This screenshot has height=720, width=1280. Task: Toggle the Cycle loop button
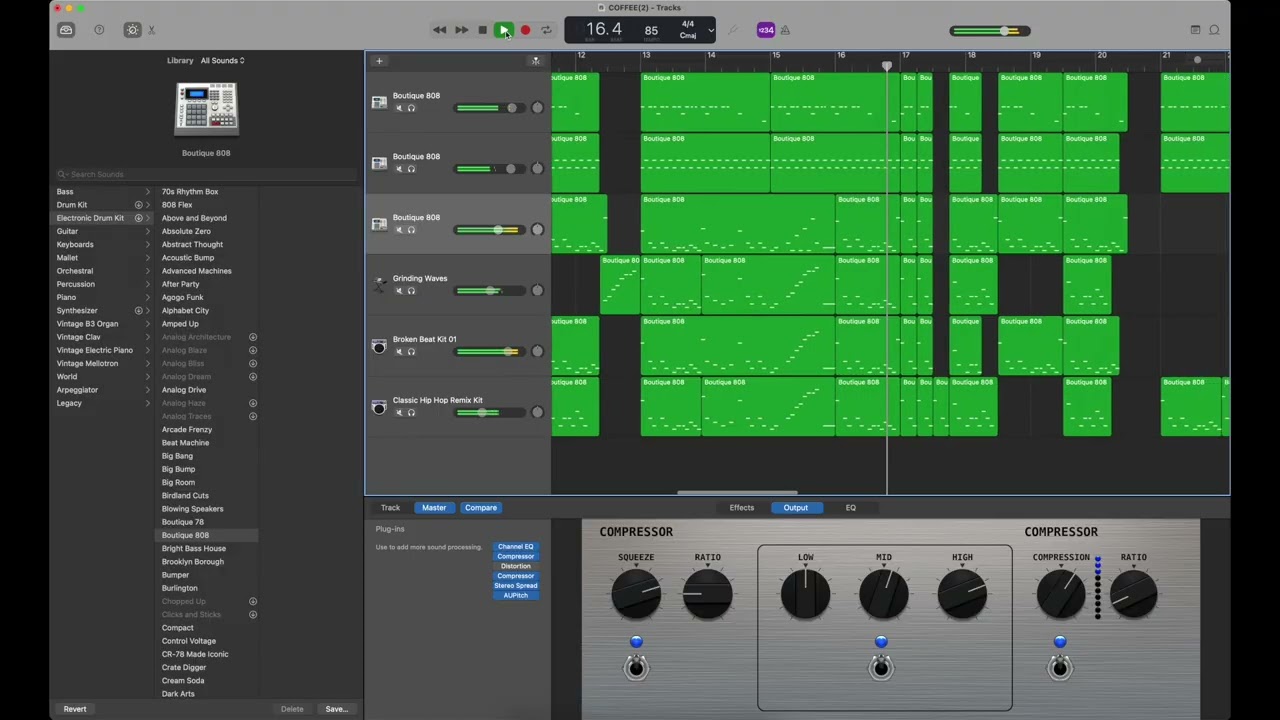(546, 30)
